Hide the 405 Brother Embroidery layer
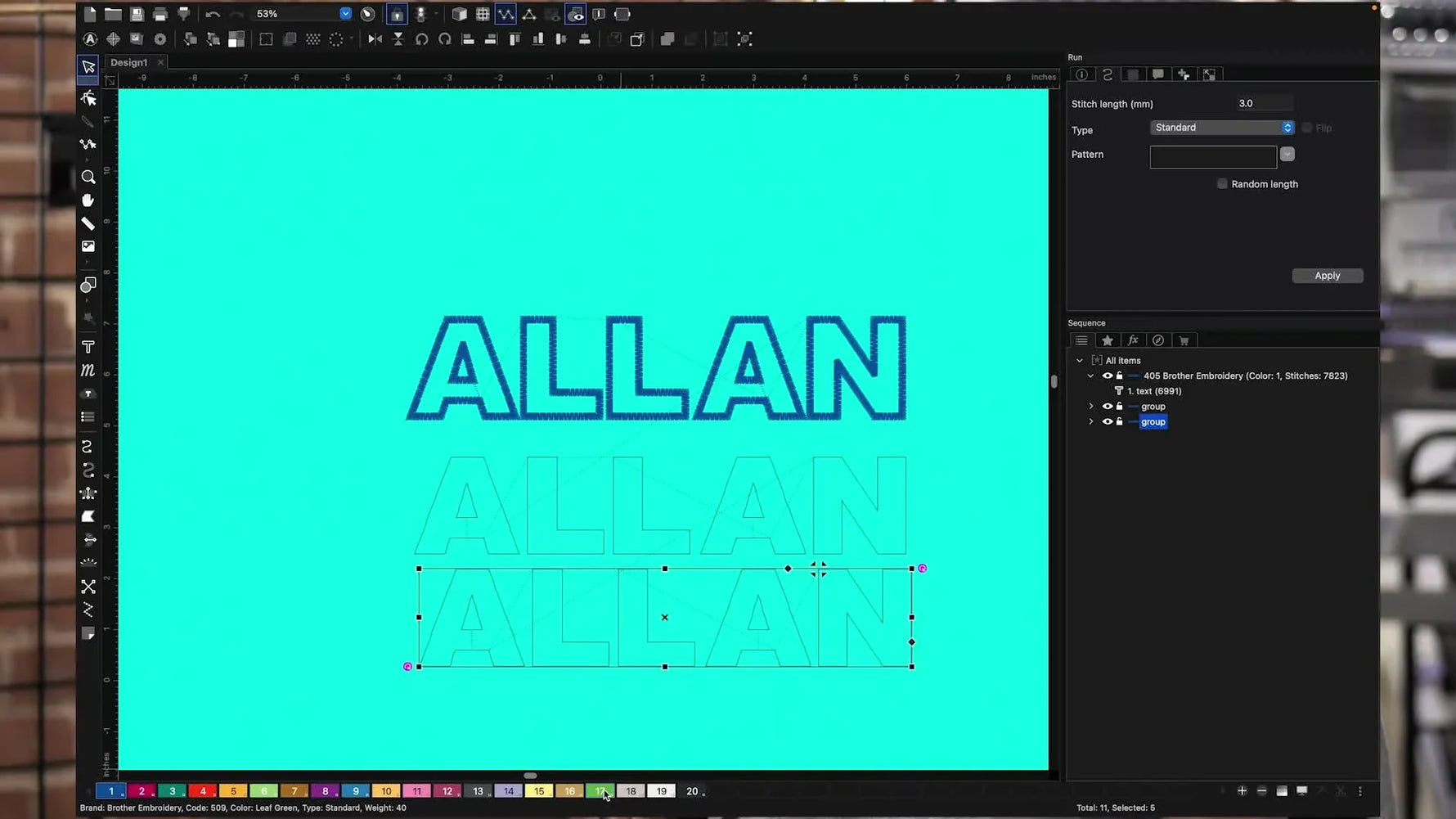The width and height of the screenshot is (1456, 819). (x=1108, y=376)
